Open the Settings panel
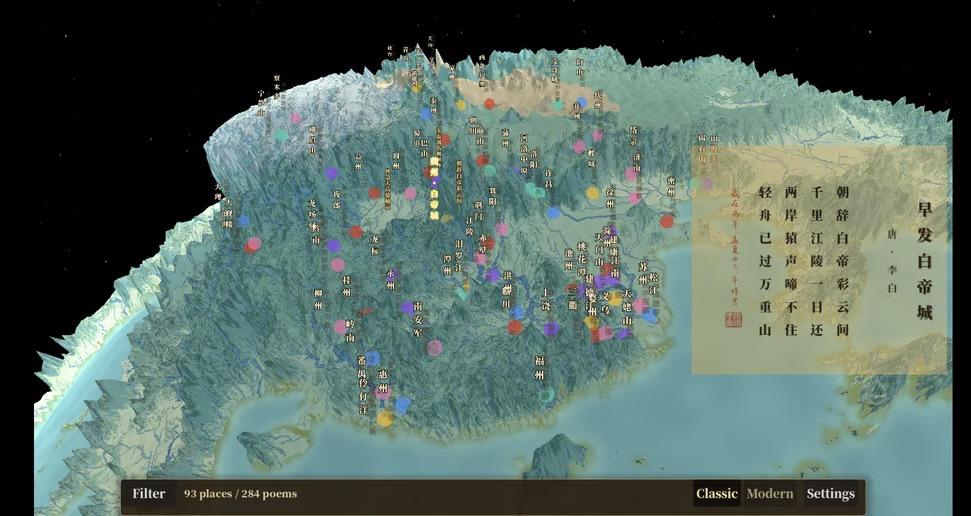Image resolution: width=971 pixels, height=516 pixels. 830,494
